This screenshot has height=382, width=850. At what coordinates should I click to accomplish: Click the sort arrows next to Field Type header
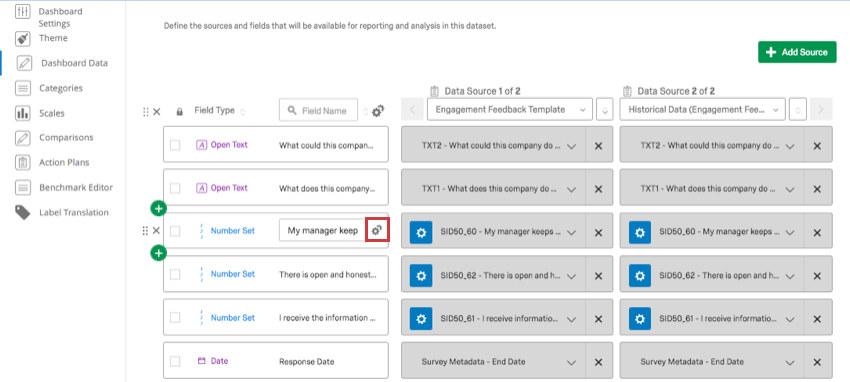click(x=243, y=112)
